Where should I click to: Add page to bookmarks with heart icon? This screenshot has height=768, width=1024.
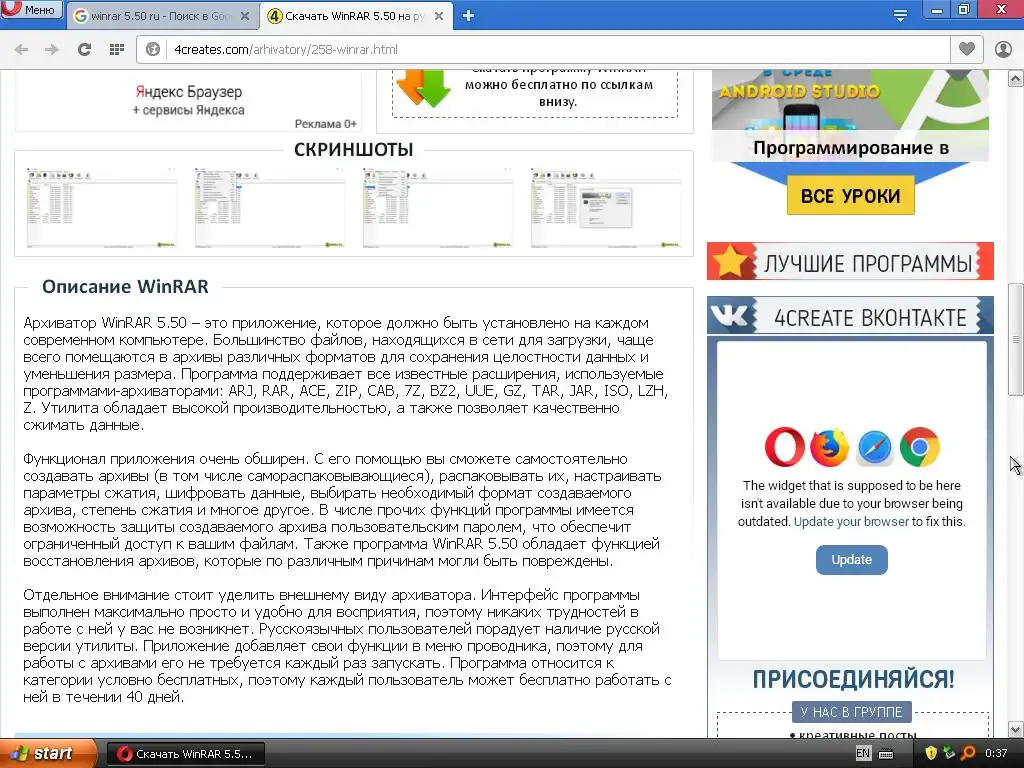click(967, 49)
